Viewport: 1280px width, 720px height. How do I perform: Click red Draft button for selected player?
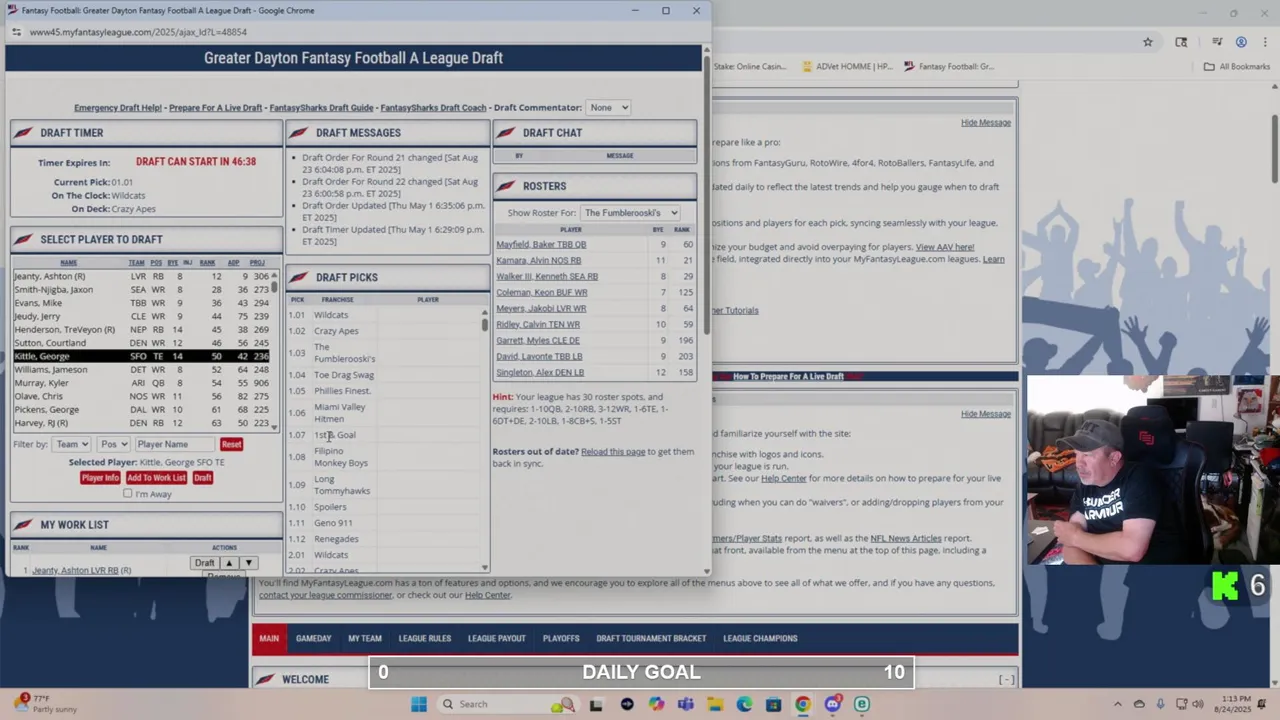(x=203, y=478)
